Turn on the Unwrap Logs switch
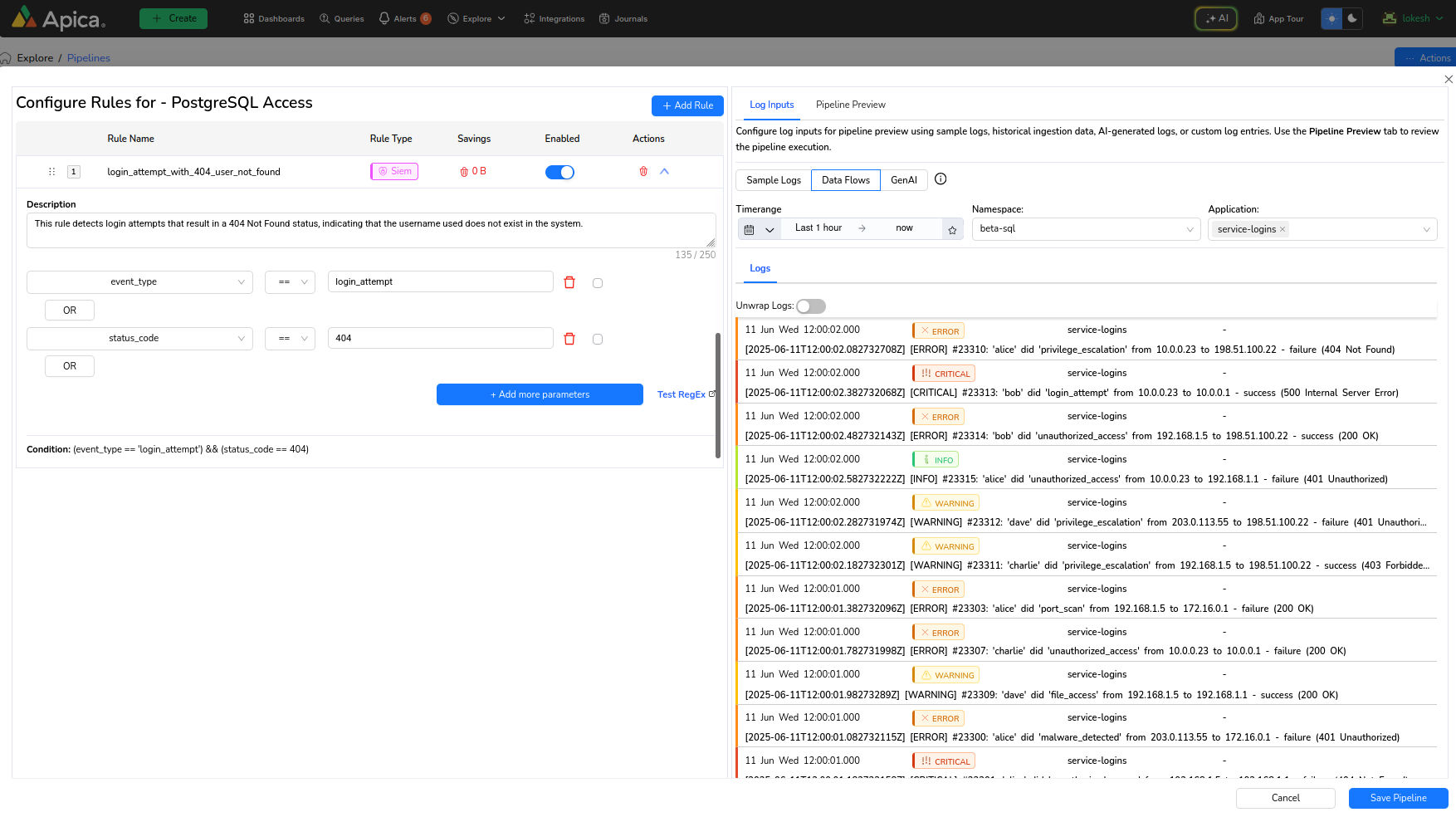The width and height of the screenshot is (1456, 817). coord(810,306)
